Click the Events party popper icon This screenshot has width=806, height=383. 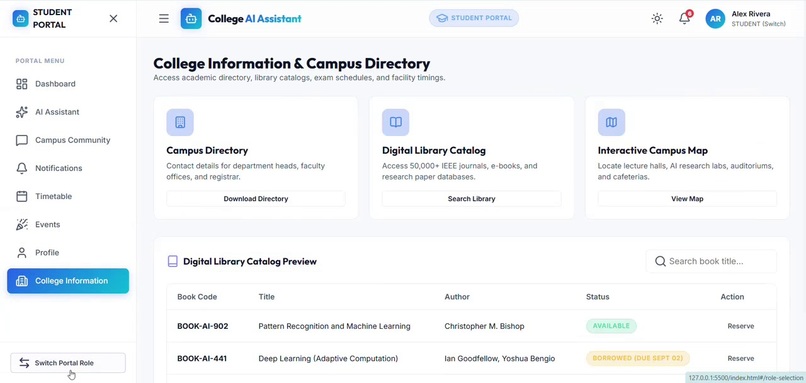coord(22,225)
